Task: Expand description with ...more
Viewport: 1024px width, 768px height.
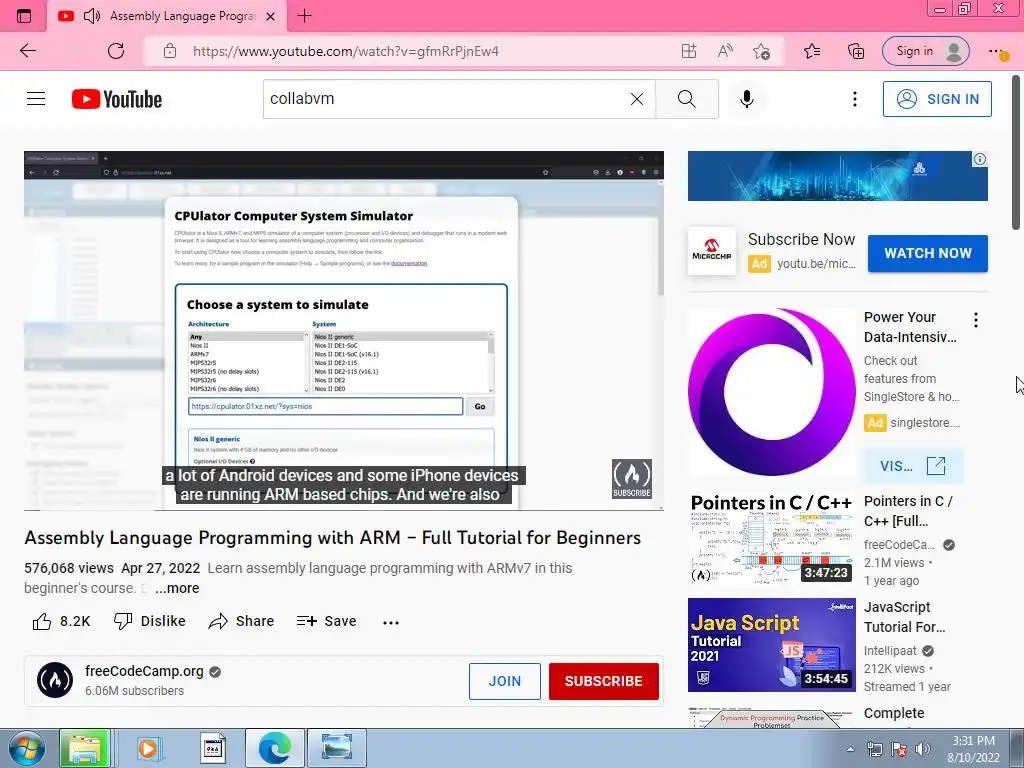Action: 177,588
